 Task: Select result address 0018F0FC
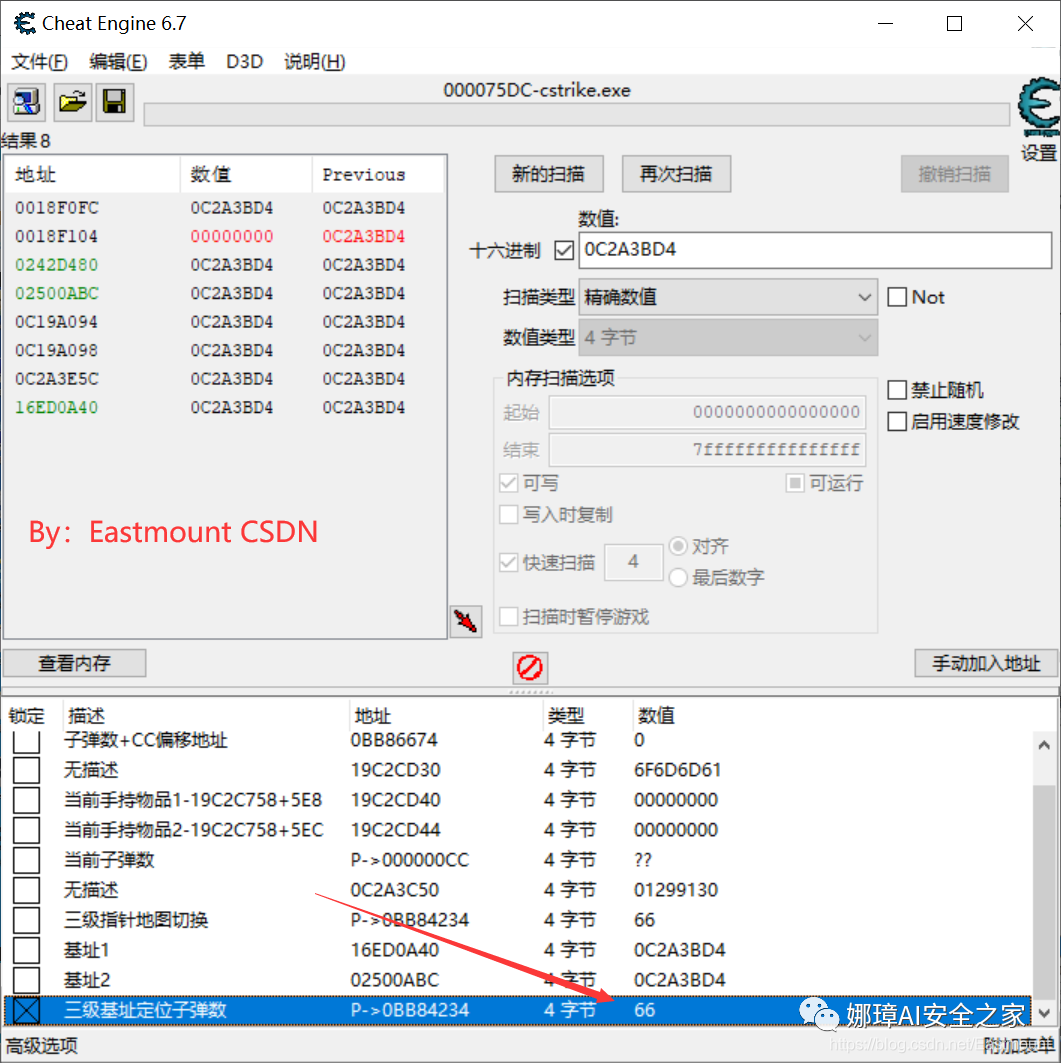[57, 208]
